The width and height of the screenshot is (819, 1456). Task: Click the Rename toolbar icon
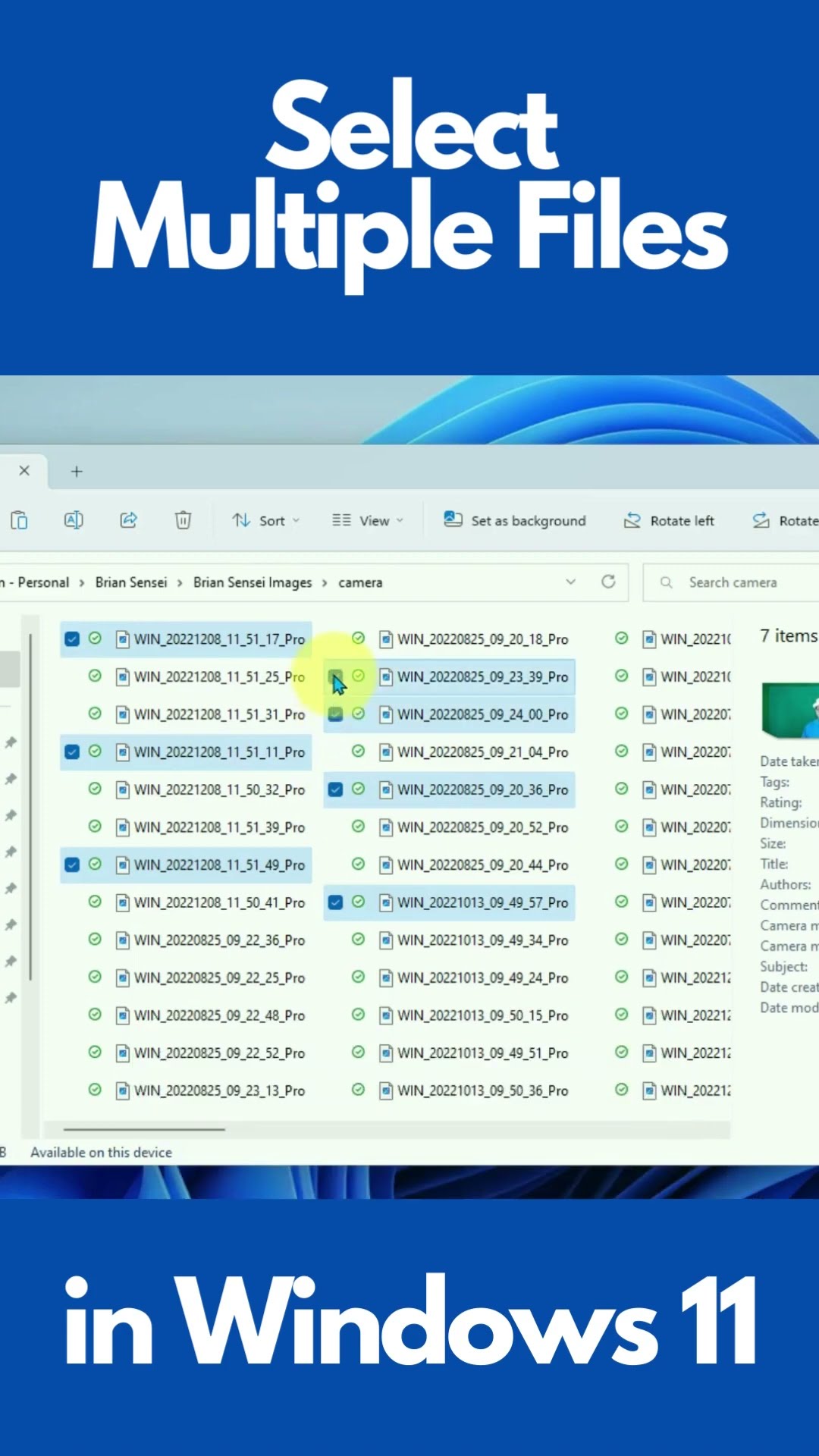pyautogui.click(x=74, y=520)
